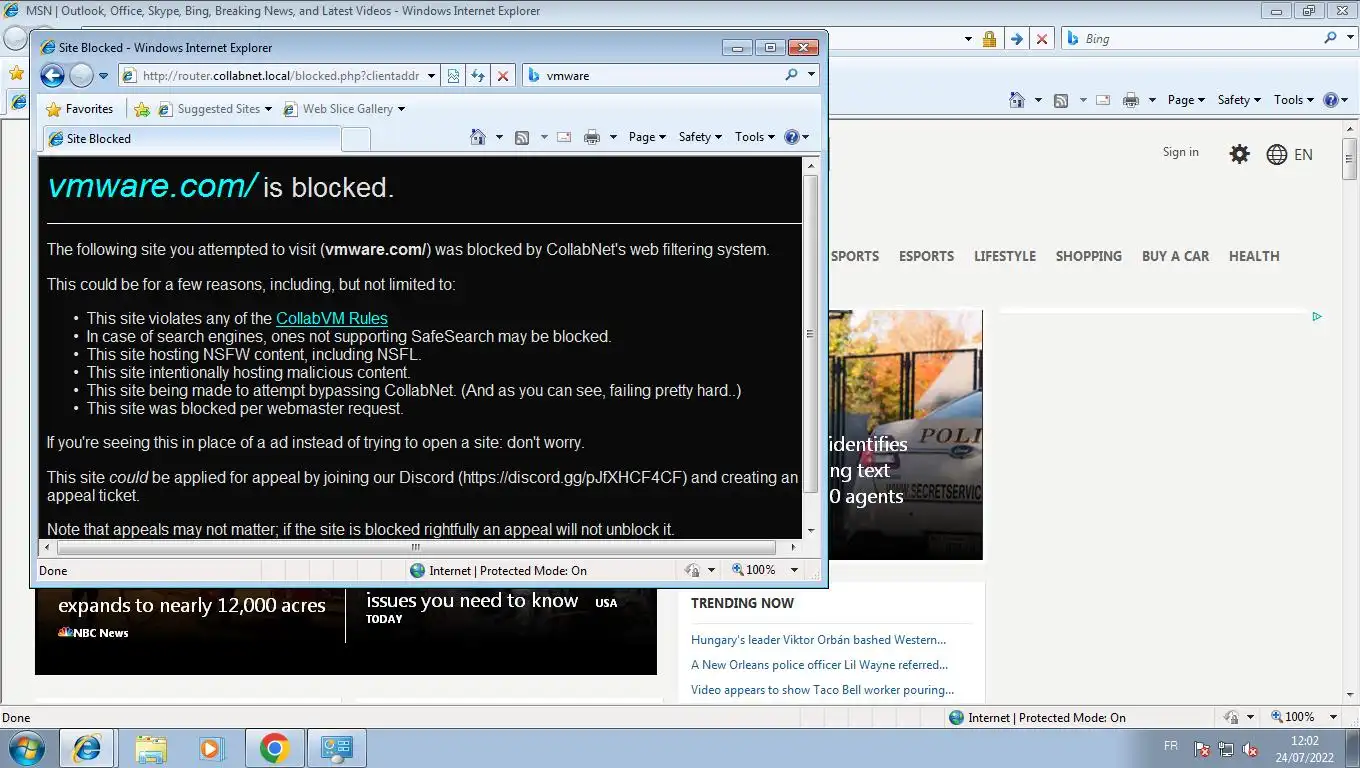Open the Safety menu in Site Blocked window

click(700, 137)
